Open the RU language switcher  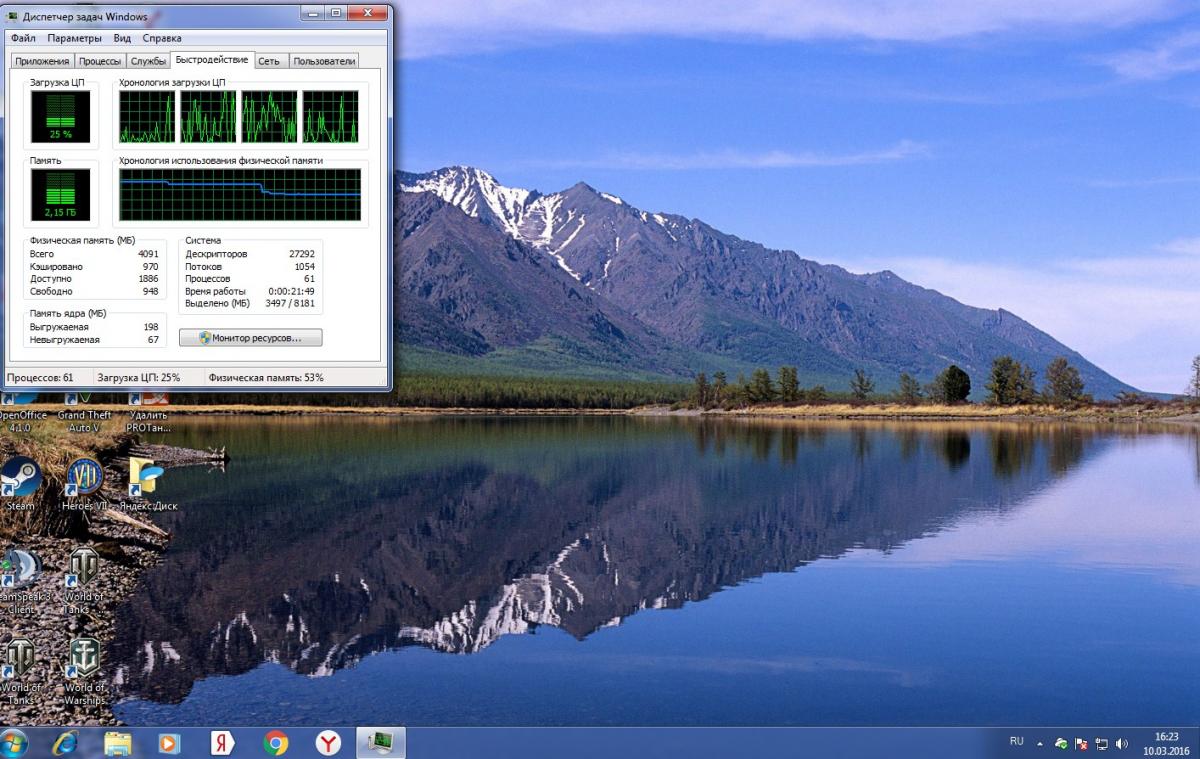pos(1016,742)
